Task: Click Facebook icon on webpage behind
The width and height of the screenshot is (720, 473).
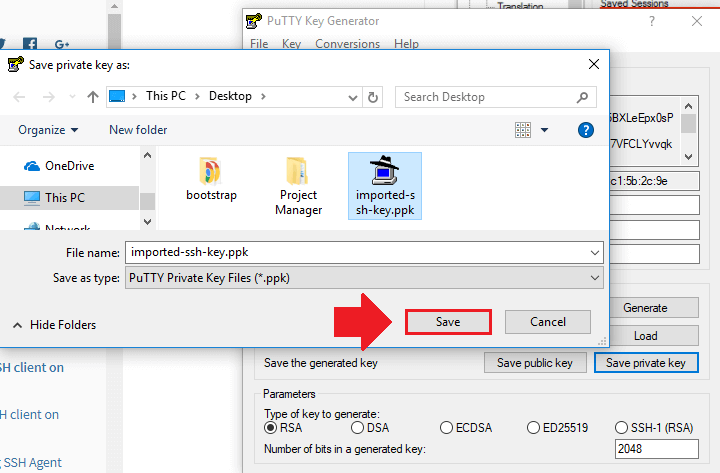Action: (30, 44)
